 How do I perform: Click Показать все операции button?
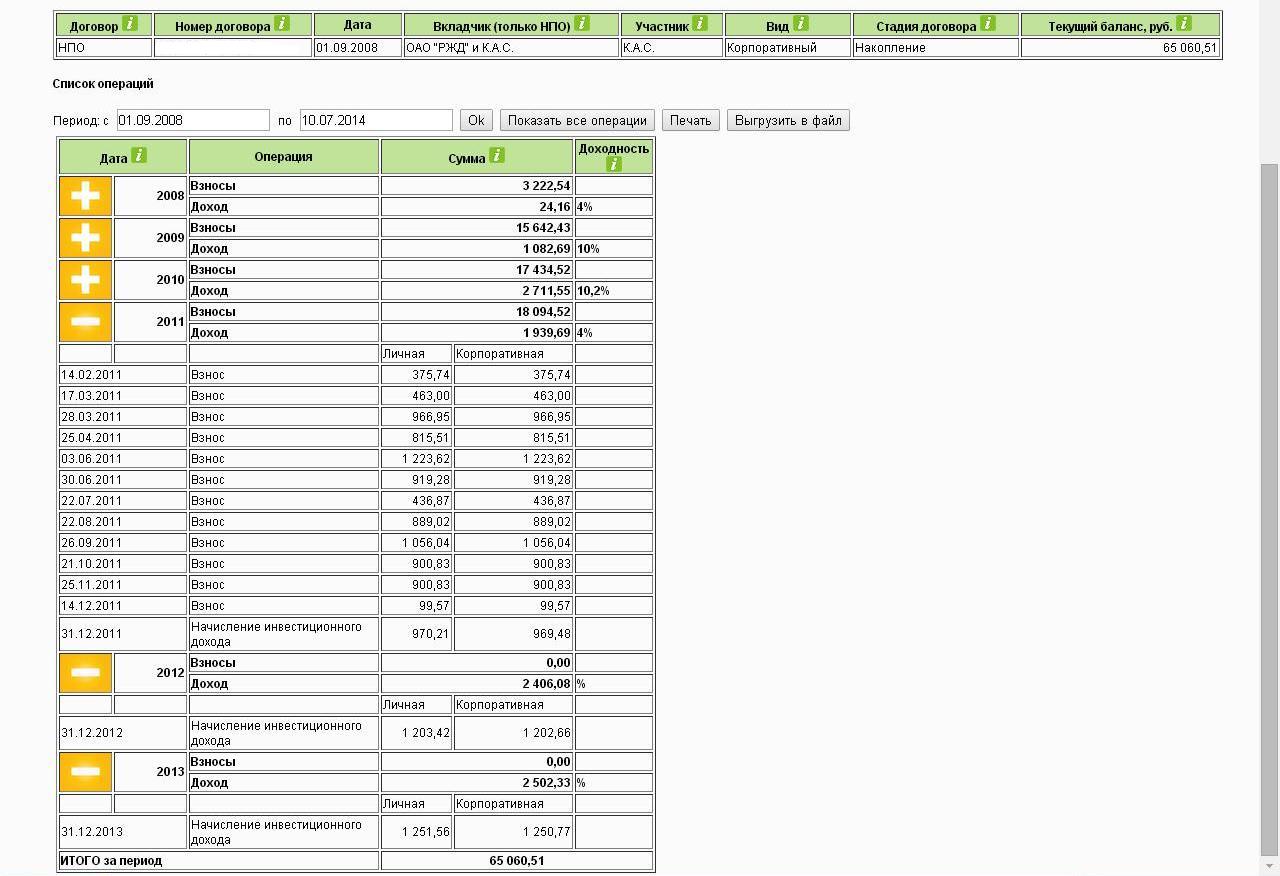[x=577, y=120]
